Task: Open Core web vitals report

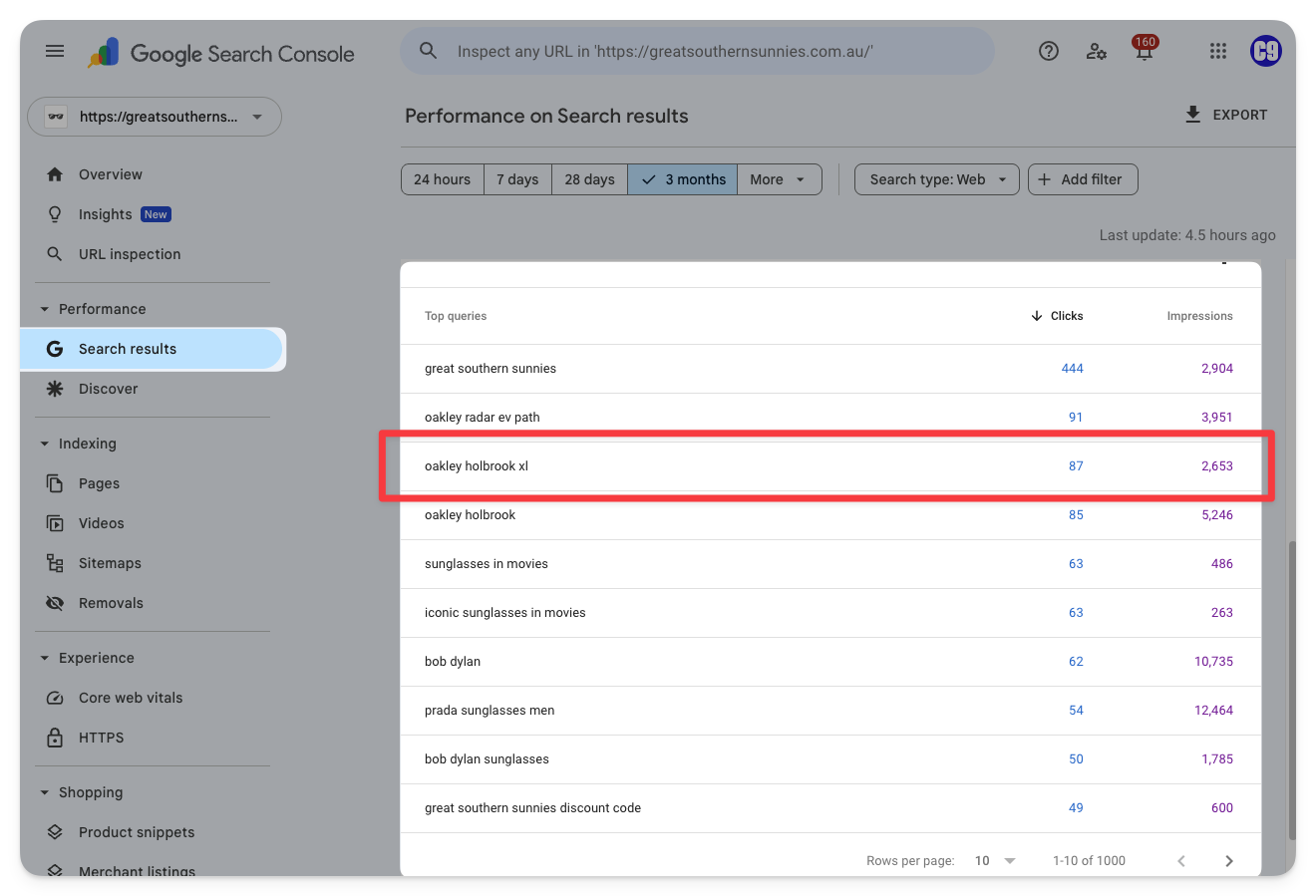Action: (131, 698)
